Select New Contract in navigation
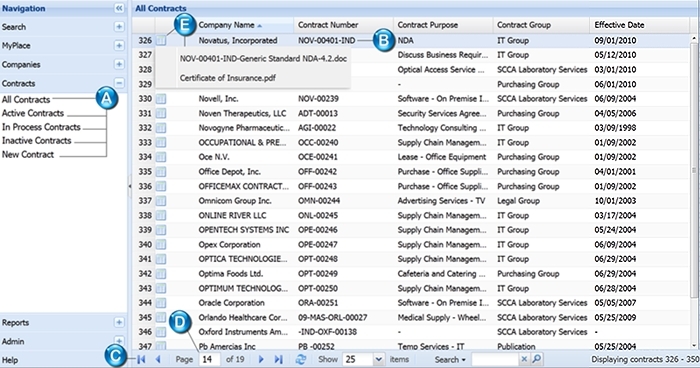700x368 pixels. [x=28, y=155]
